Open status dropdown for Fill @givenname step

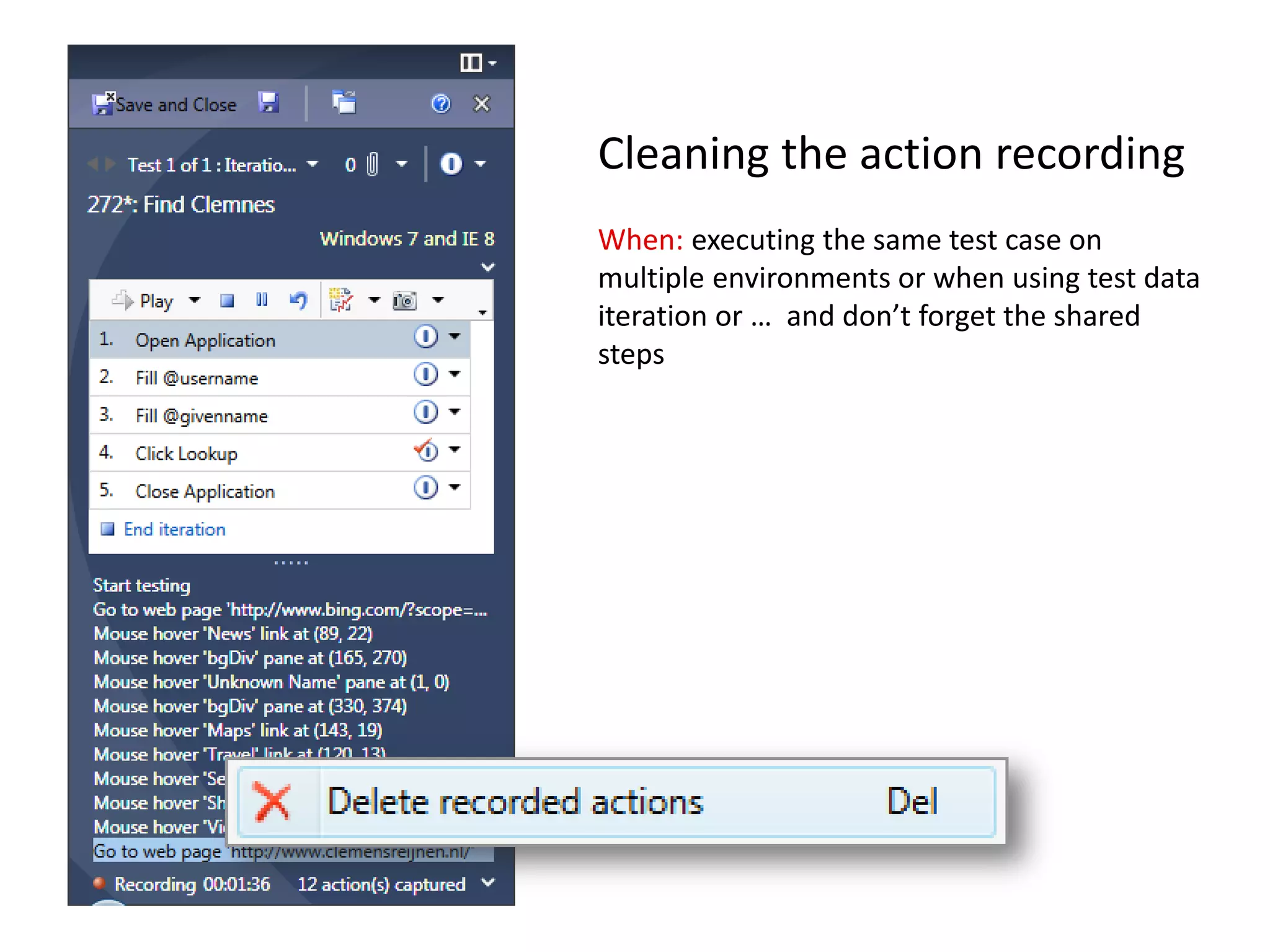(x=455, y=412)
